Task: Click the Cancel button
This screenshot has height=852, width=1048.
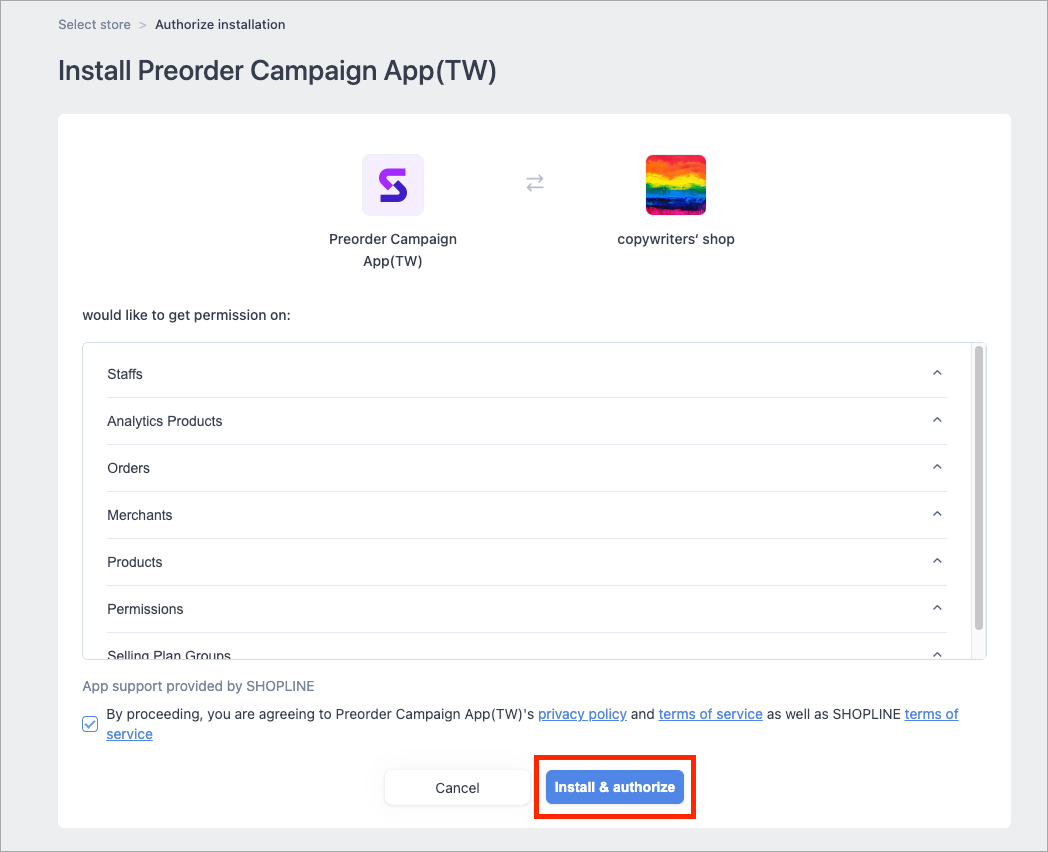Action: pyautogui.click(x=457, y=788)
